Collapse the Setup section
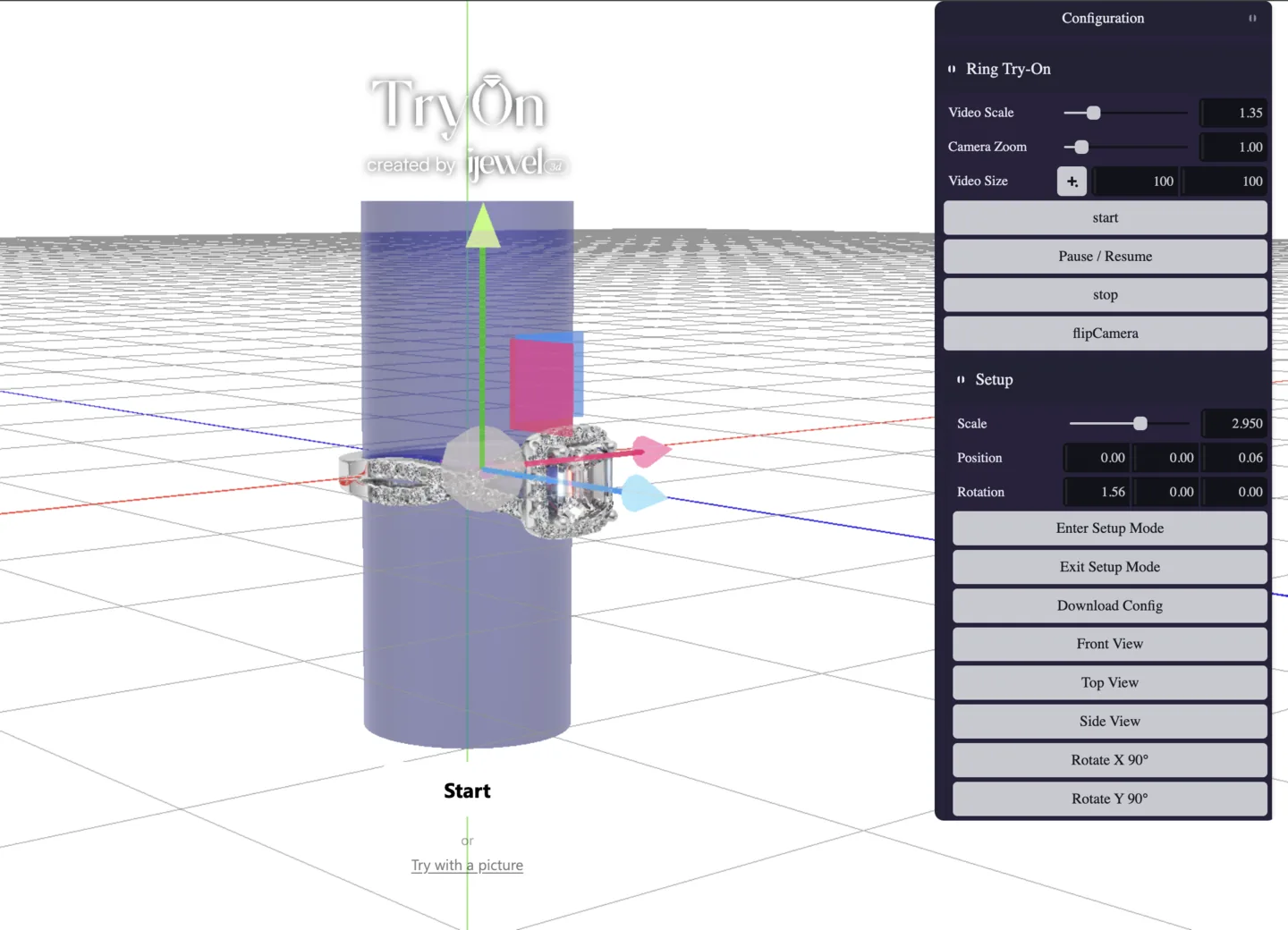This screenshot has height=930, width=1288. coord(961,380)
